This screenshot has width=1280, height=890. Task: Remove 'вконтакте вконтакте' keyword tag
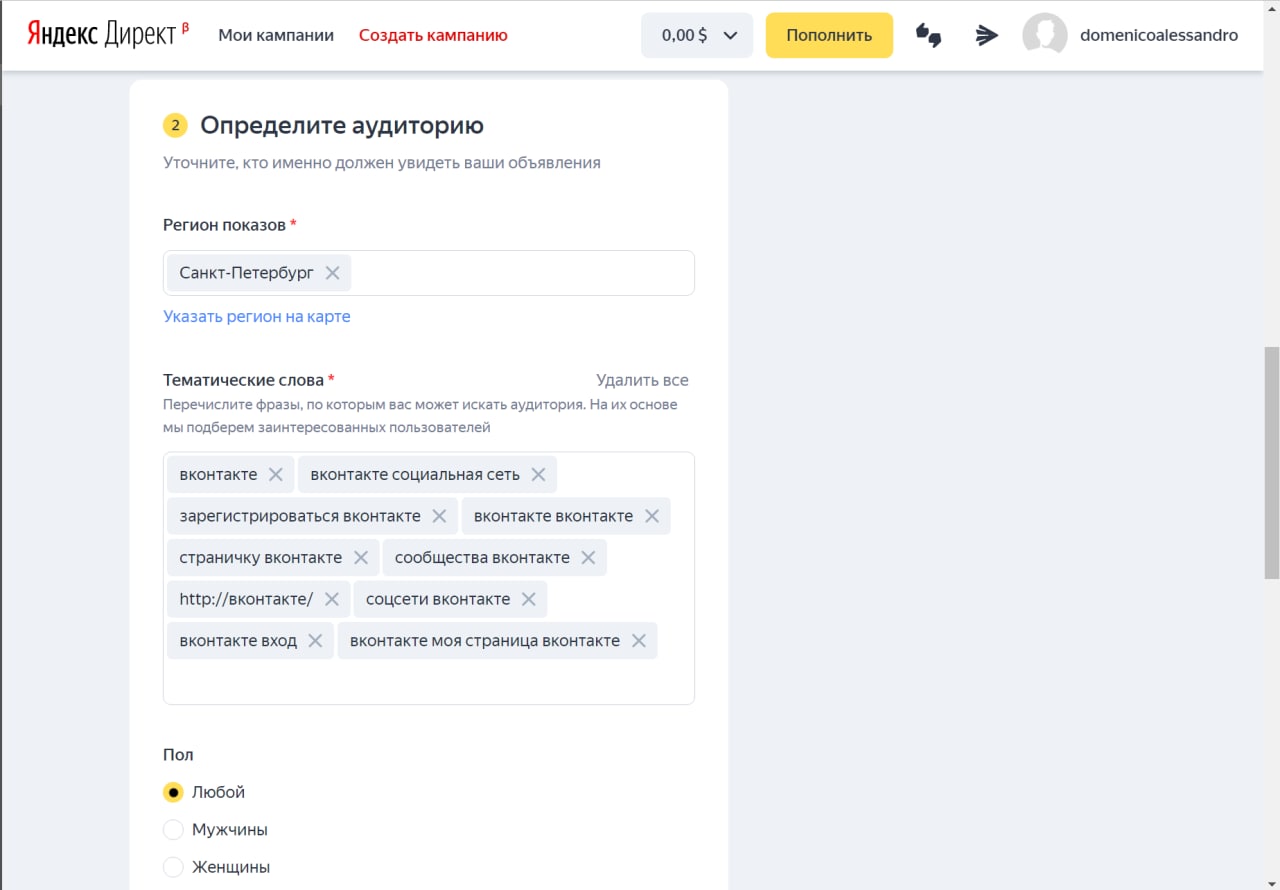coord(652,516)
